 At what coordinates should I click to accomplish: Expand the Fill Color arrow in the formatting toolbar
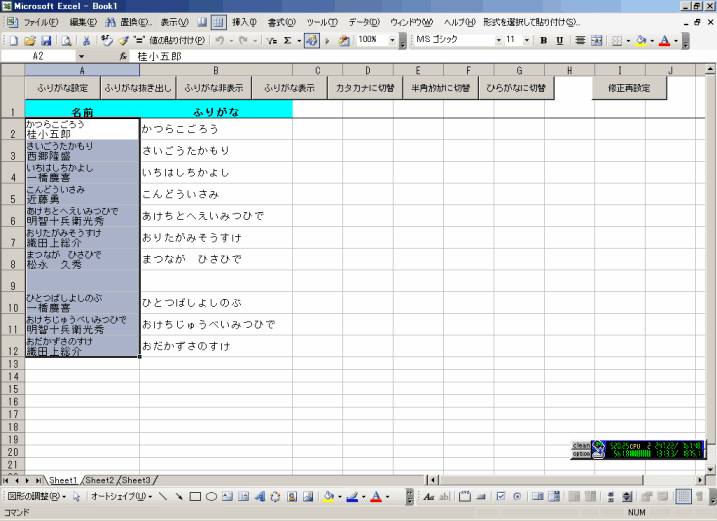[652, 41]
